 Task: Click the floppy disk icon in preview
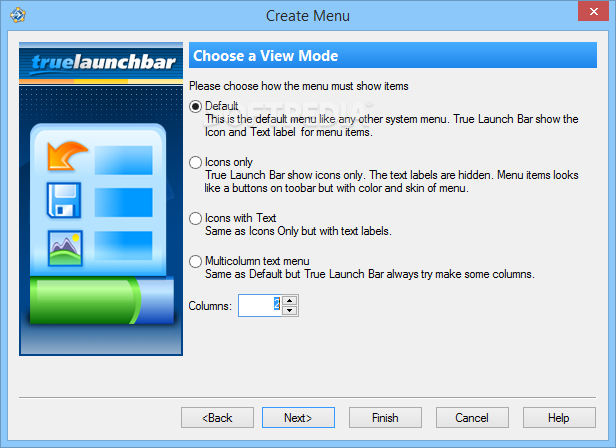[x=64, y=200]
